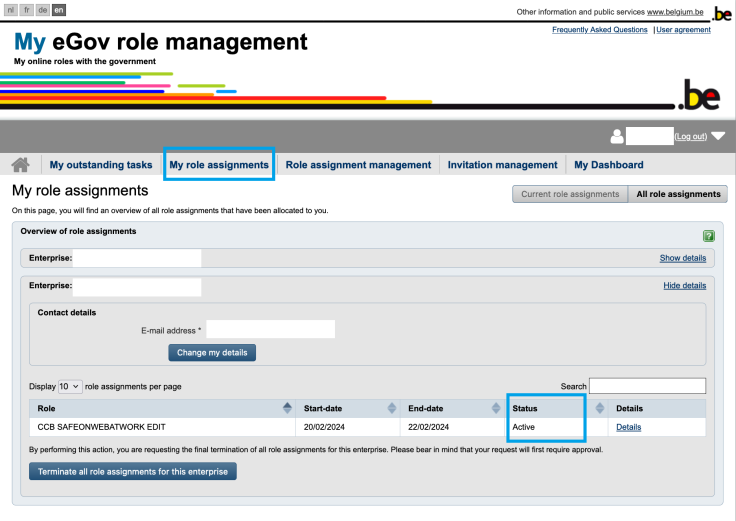736x521 pixels.
Task: Click the user profile icon
Action: [x=617, y=136]
